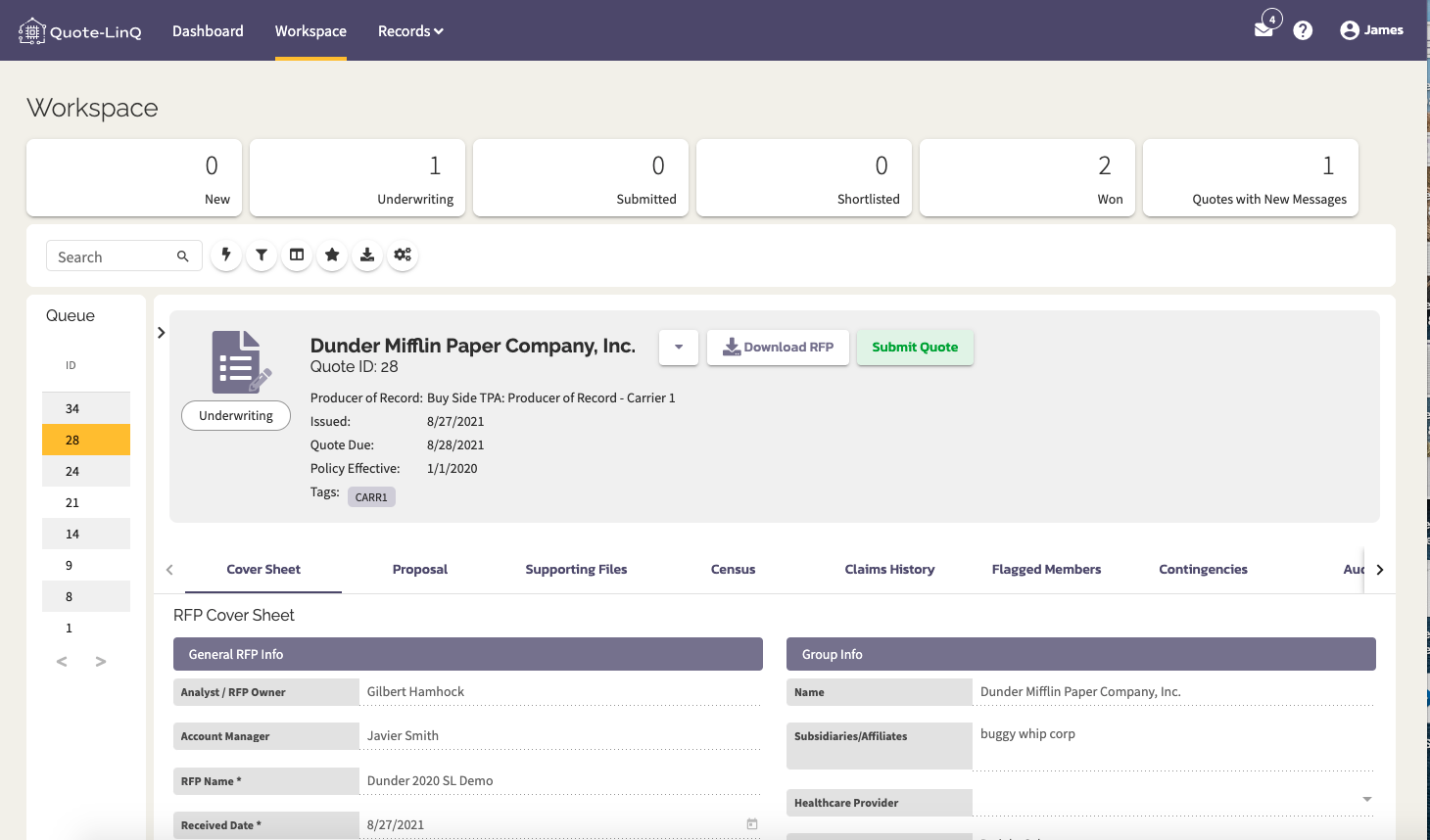1430x840 pixels.
Task: Click the CARR1 tag
Action: click(371, 497)
